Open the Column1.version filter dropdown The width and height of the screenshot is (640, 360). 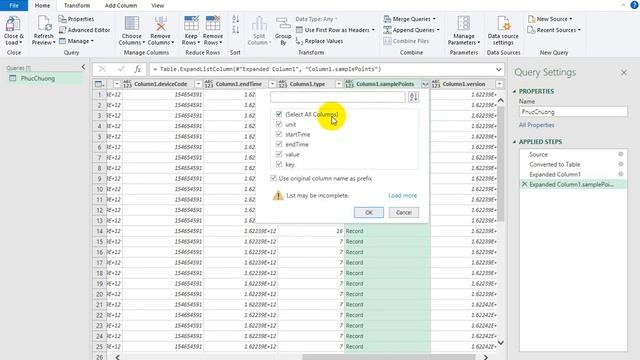tap(499, 84)
